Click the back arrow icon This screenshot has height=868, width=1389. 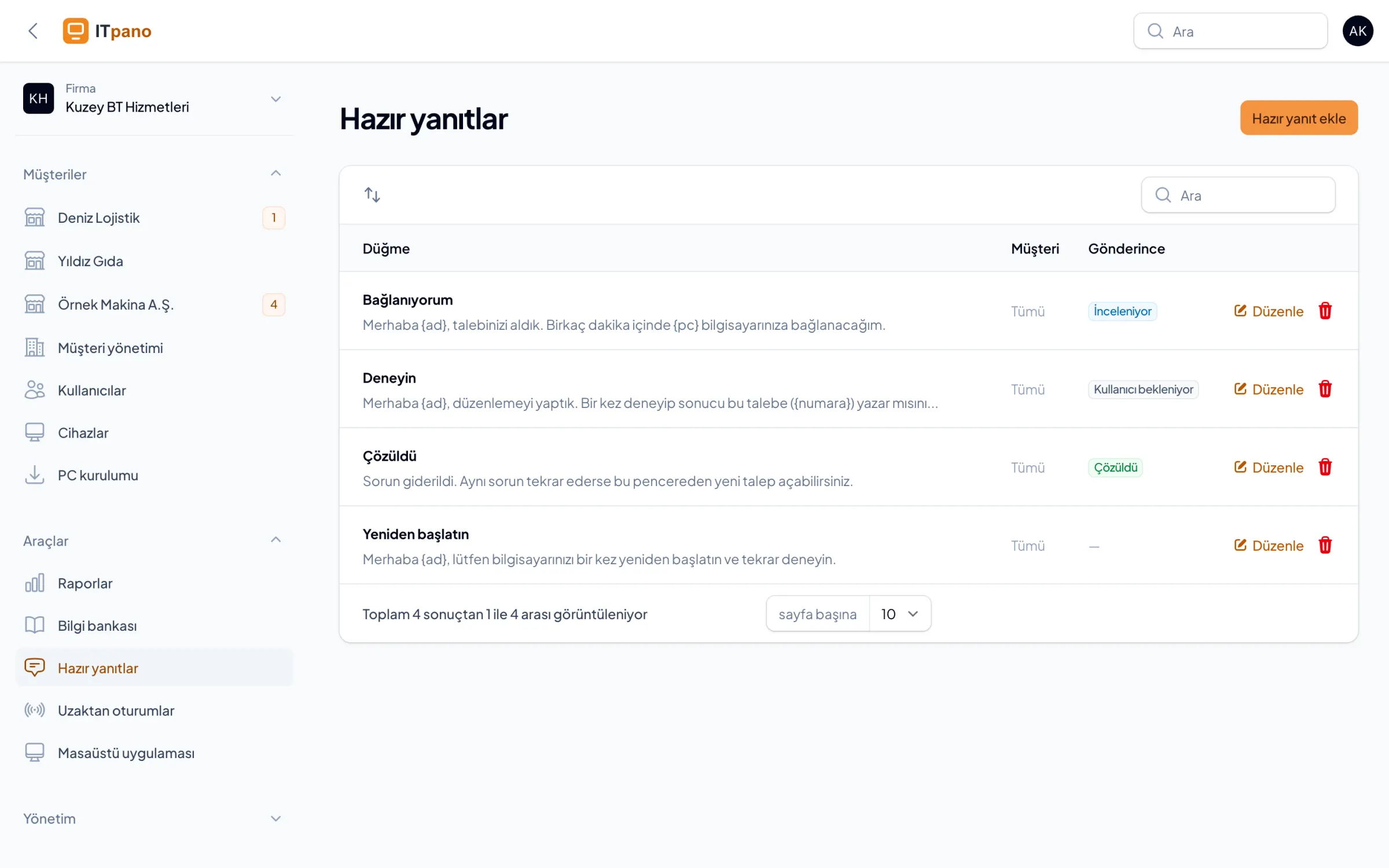(34, 31)
